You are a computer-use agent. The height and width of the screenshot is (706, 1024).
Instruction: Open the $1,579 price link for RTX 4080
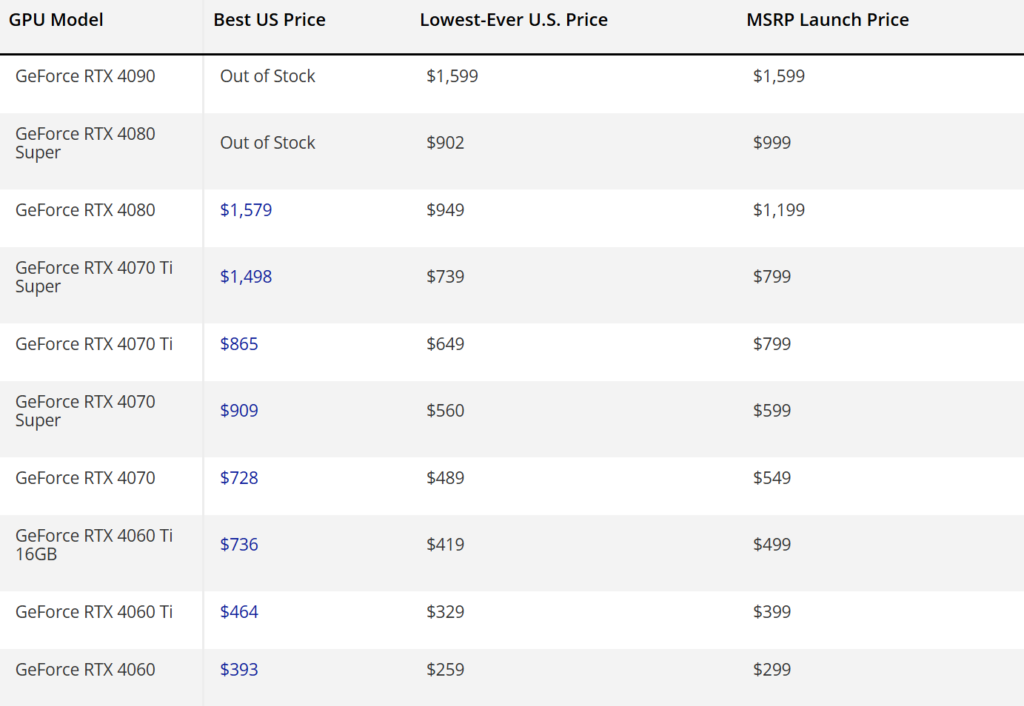pos(245,210)
